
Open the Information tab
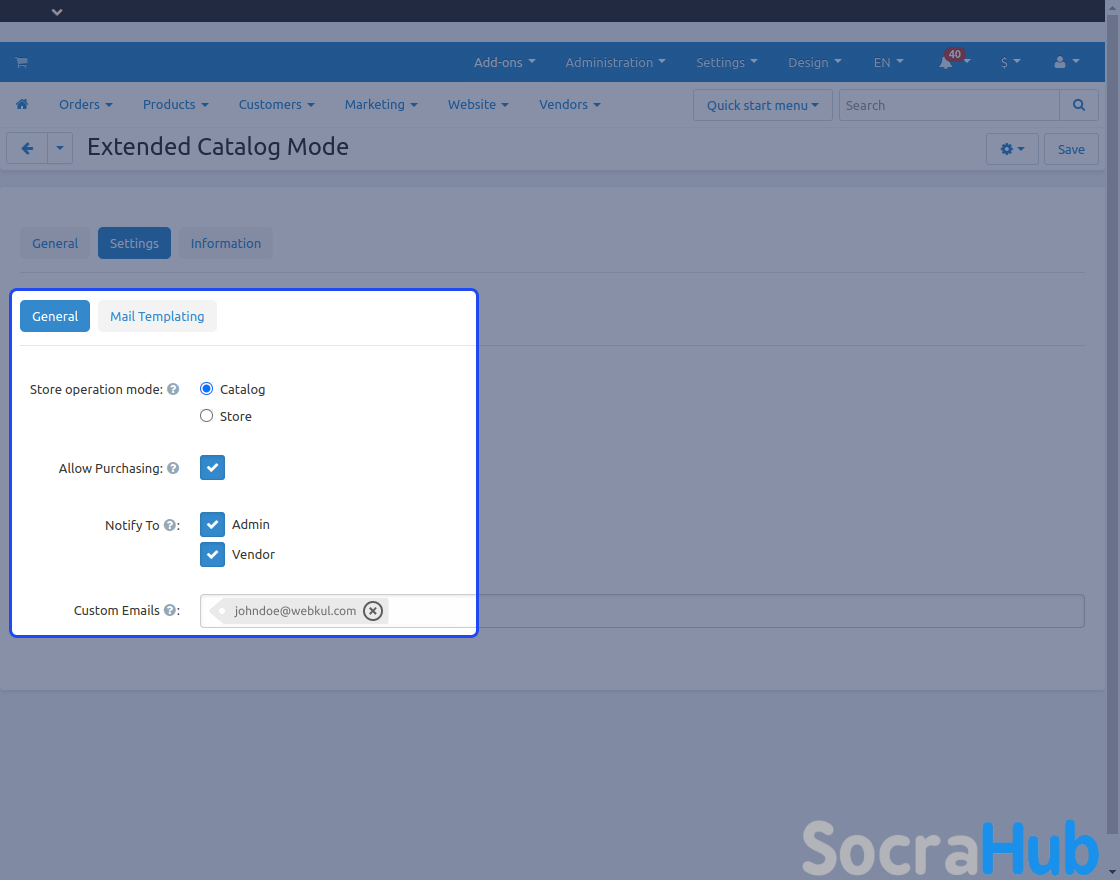225,243
